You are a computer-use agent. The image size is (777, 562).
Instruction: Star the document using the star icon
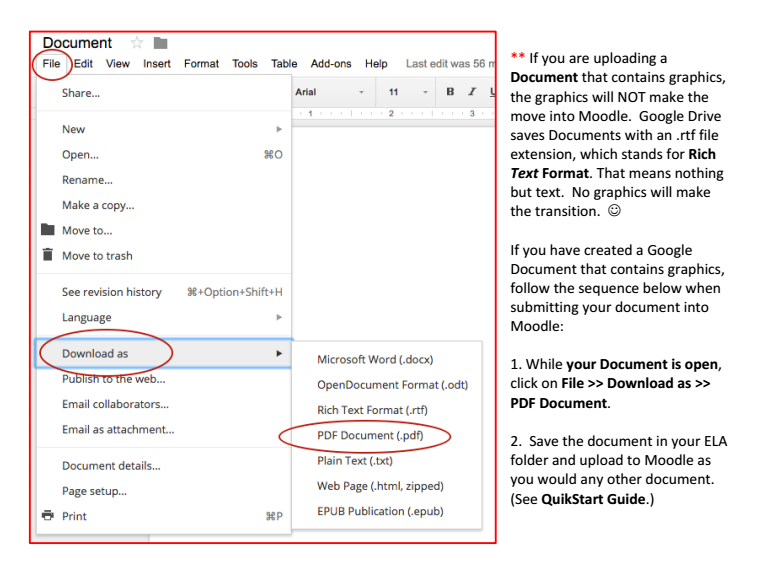[x=137, y=43]
